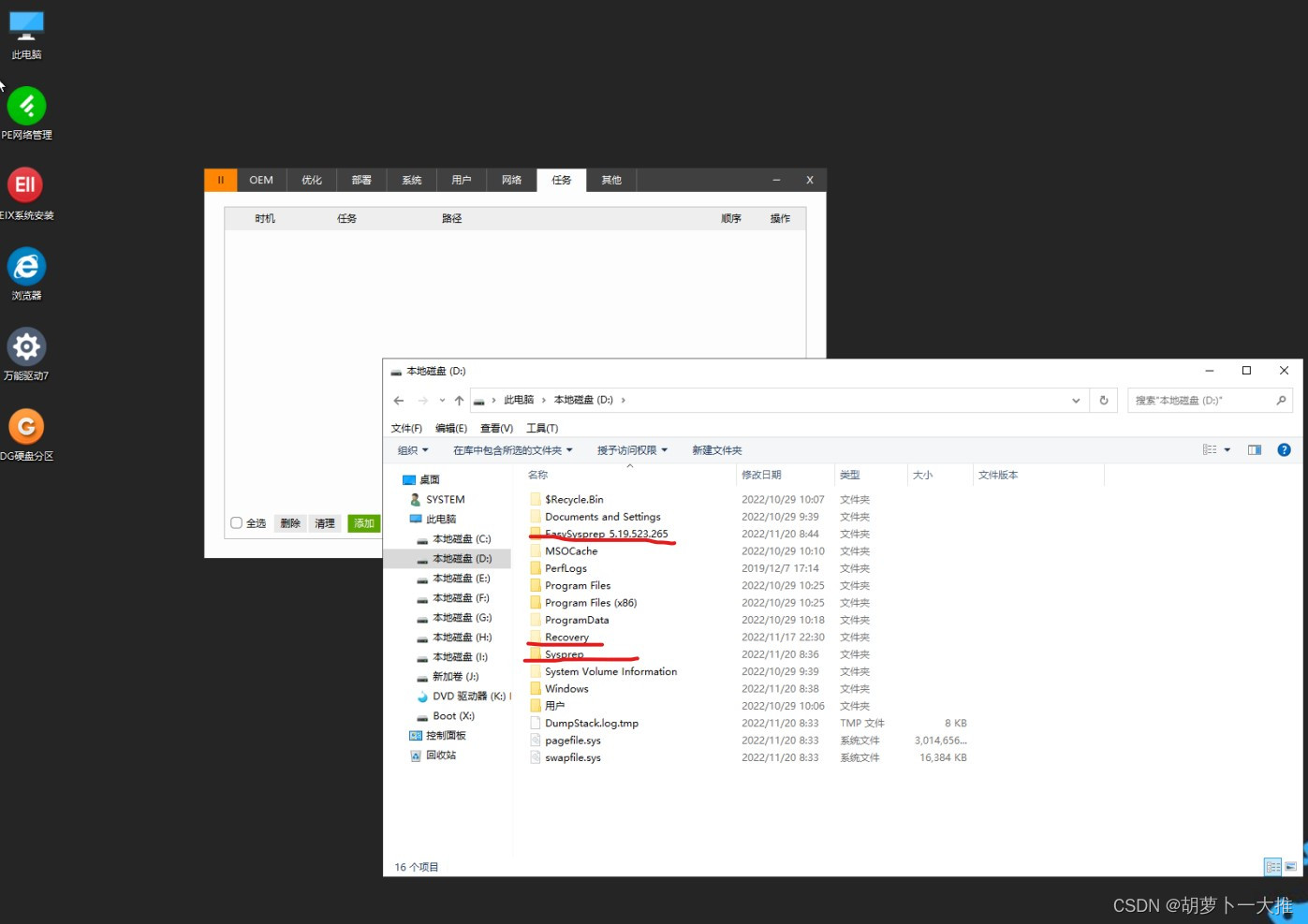Open recent locations dropdown arrow
Screen dimensions: 1308x924
pos(442,401)
